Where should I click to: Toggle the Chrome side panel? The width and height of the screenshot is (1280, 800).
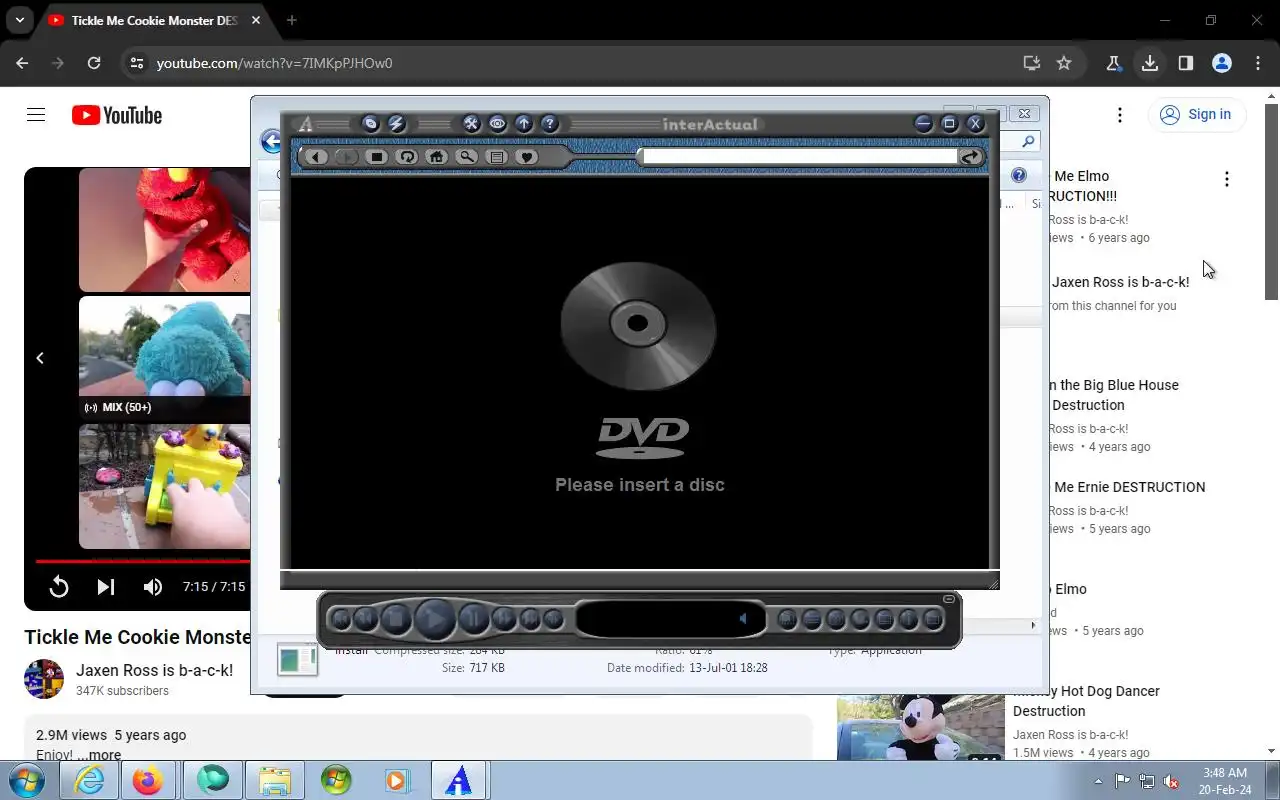click(1186, 63)
